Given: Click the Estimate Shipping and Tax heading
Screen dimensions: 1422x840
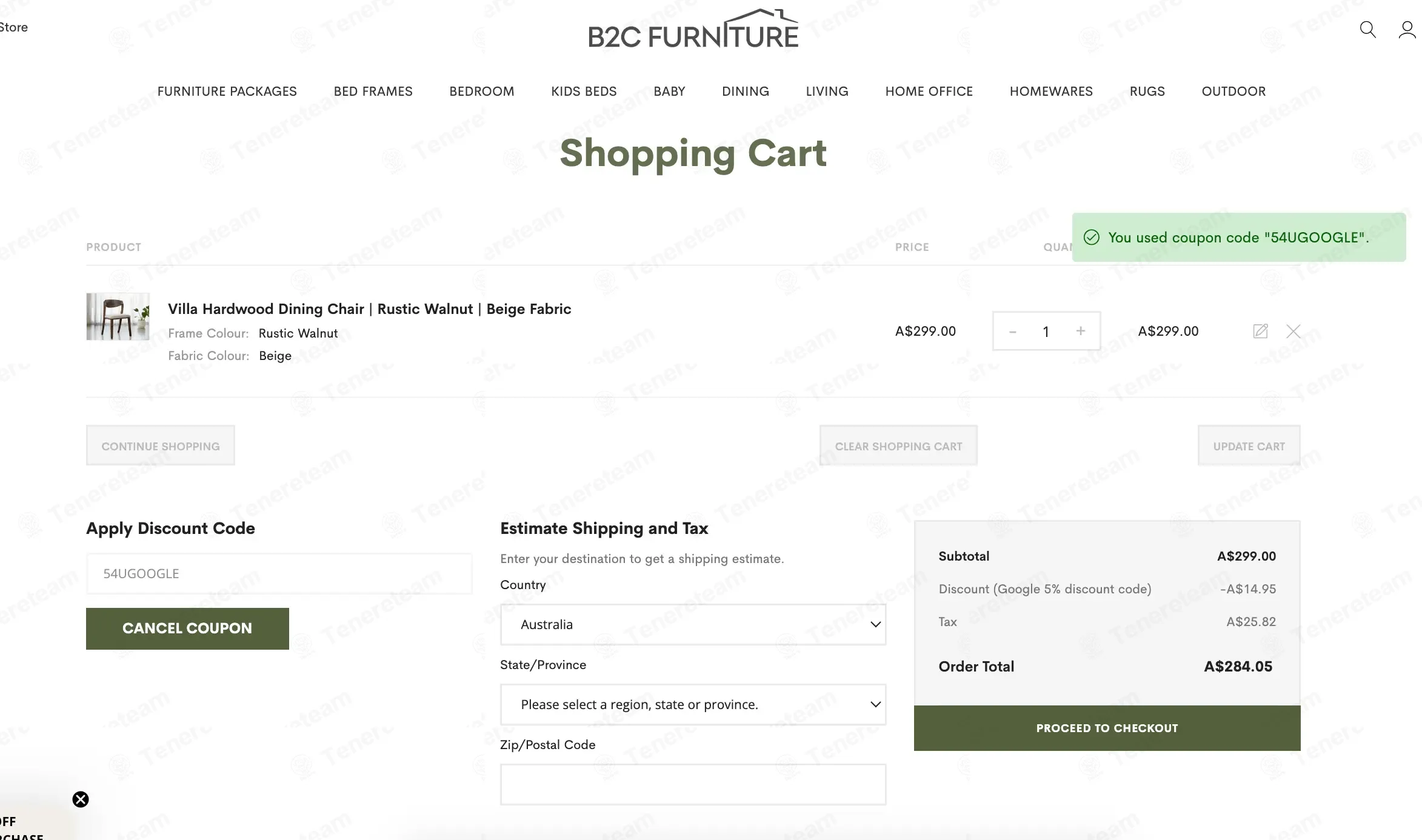Looking at the screenshot, I should pyautogui.click(x=604, y=528).
